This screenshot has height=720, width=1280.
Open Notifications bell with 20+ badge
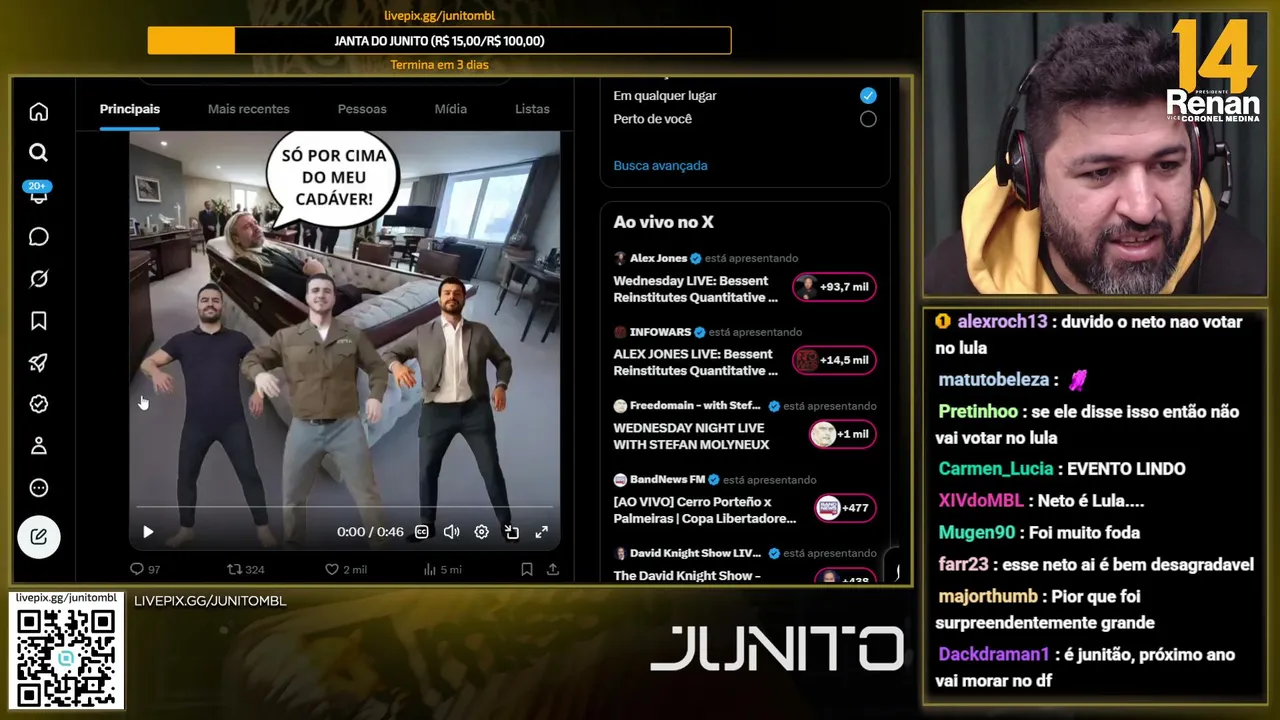click(x=39, y=193)
